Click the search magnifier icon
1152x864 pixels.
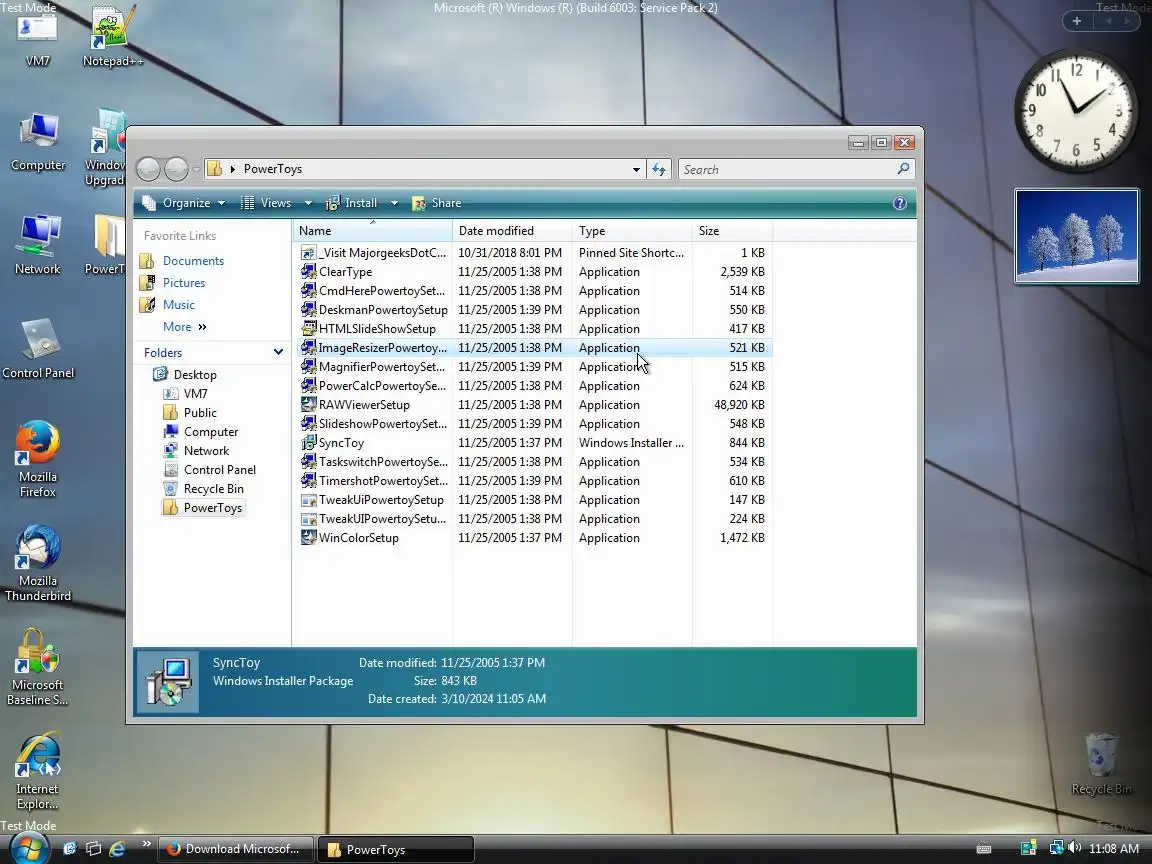coord(903,169)
